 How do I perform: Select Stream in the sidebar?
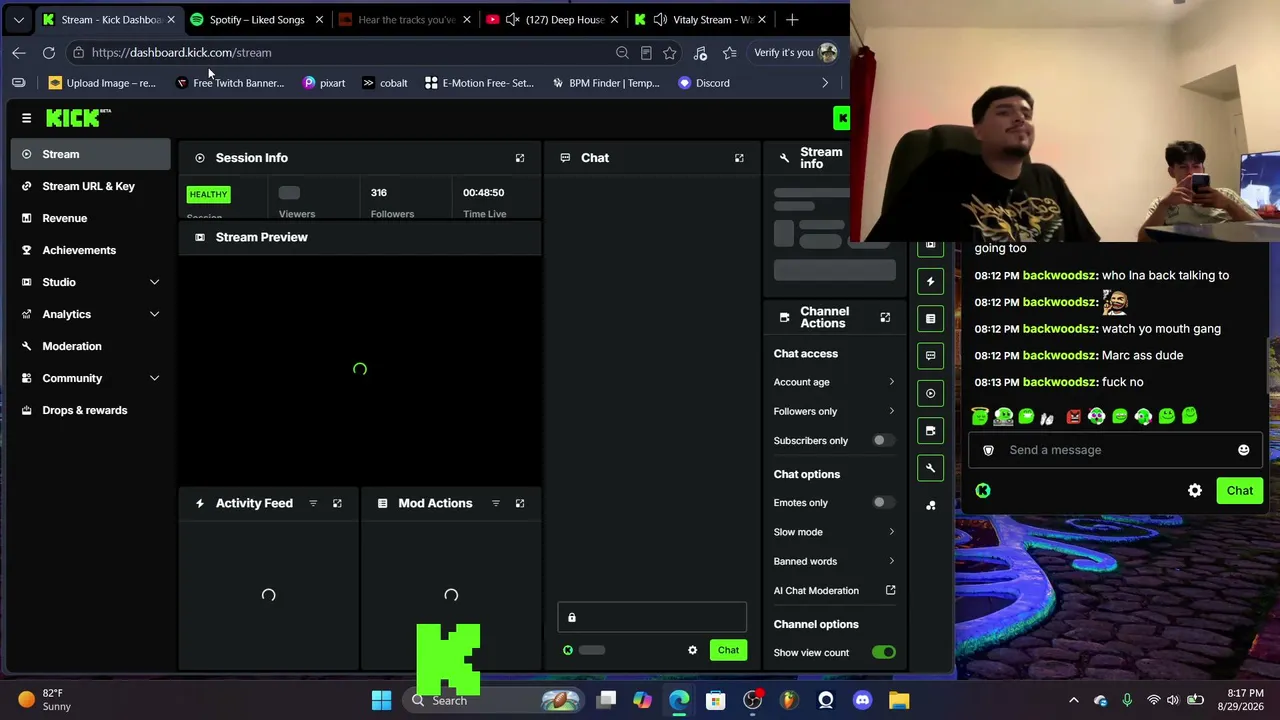tap(91, 154)
